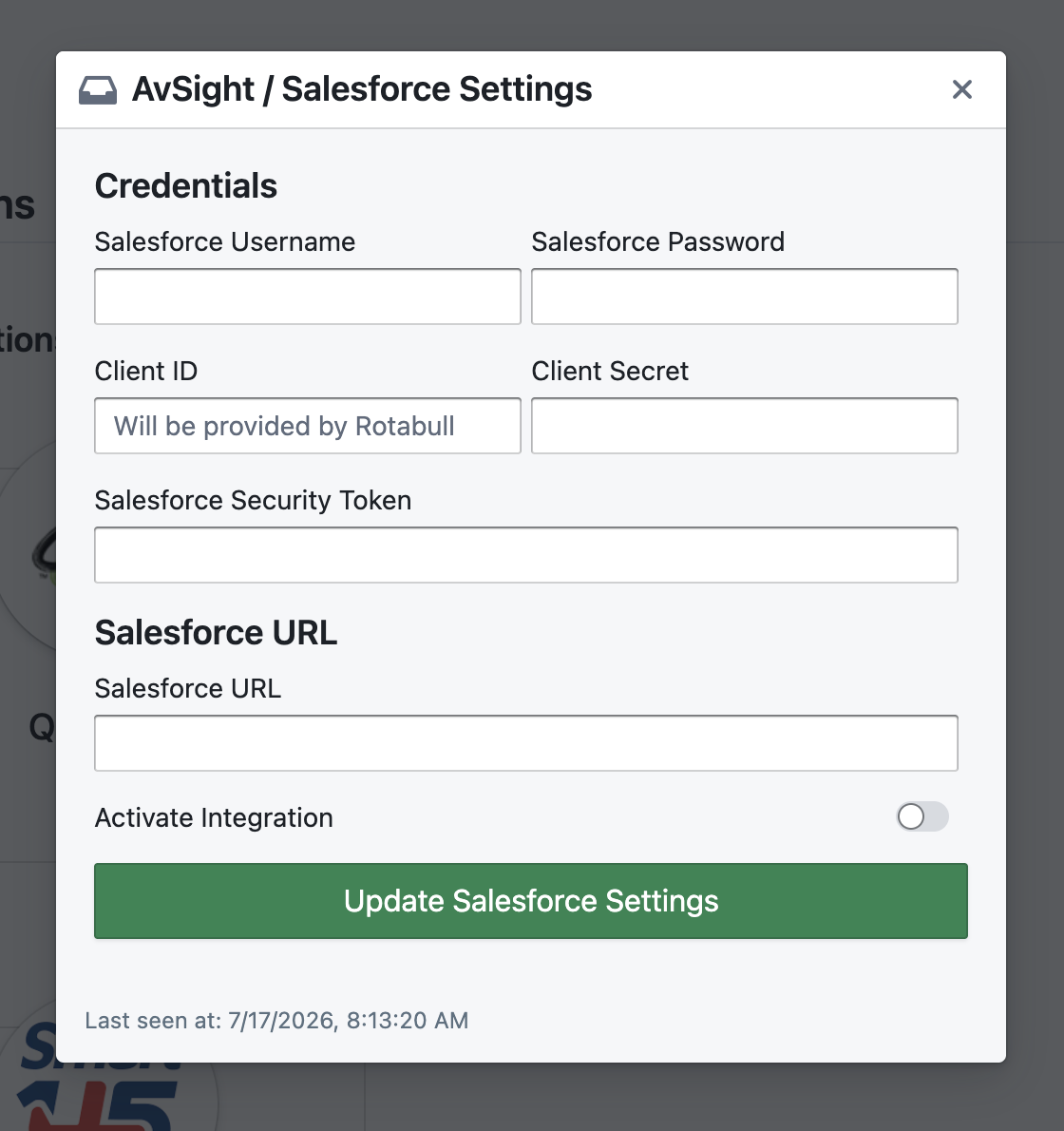Click Update Salesforce Settings button
The height and width of the screenshot is (1131, 1064).
click(530, 901)
